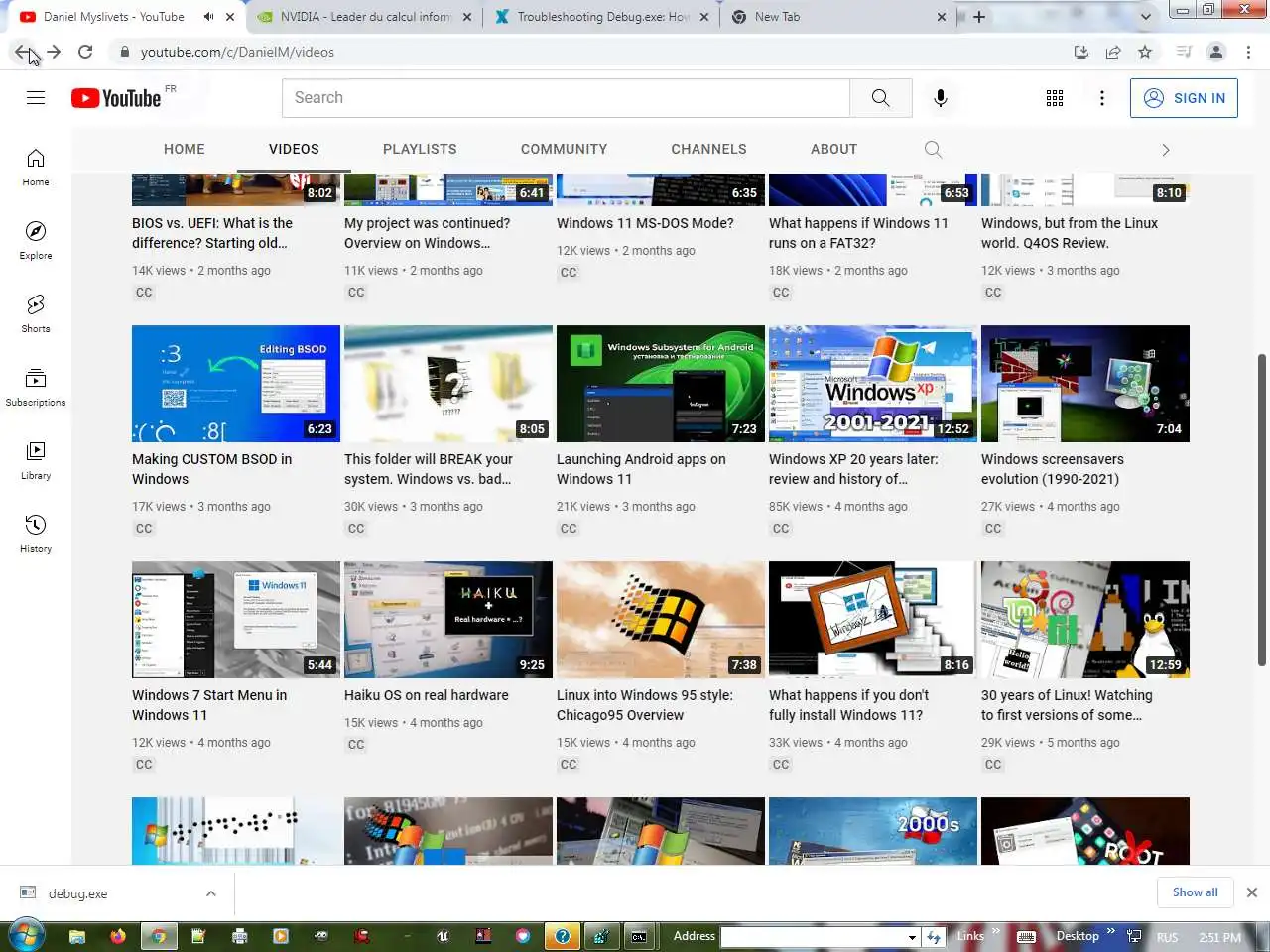
Task: Go forward with browser forward arrow
Action: tap(54, 52)
